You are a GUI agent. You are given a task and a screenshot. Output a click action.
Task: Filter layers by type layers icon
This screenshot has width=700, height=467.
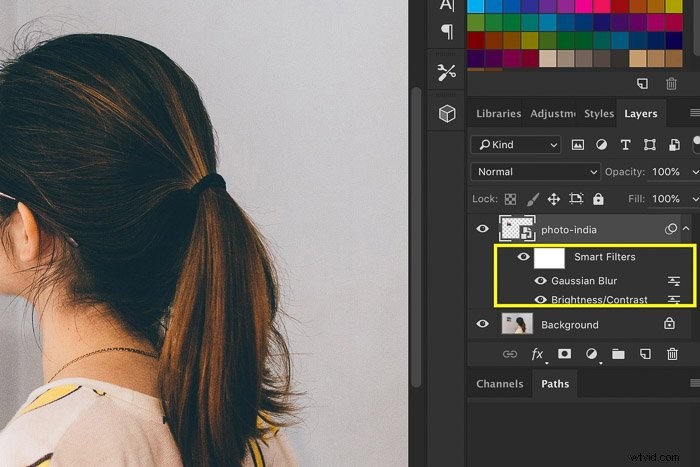625,145
